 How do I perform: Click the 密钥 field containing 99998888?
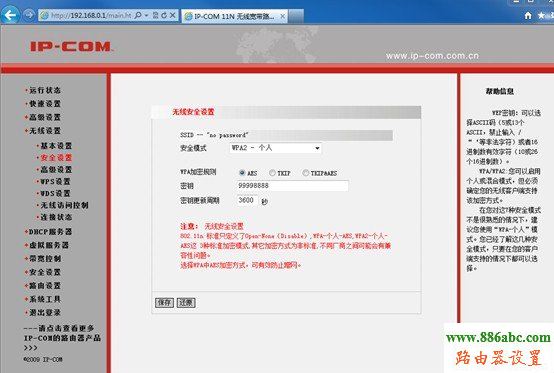pyautogui.click(x=293, y=186)
